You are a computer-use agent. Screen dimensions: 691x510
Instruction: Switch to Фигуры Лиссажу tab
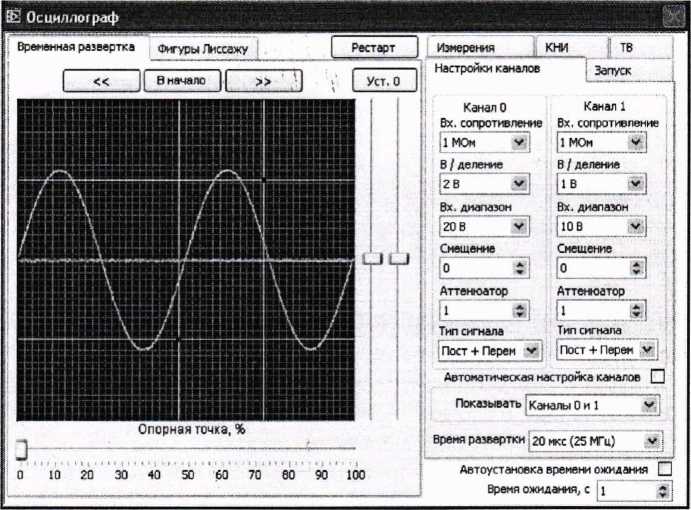(204, 48)
